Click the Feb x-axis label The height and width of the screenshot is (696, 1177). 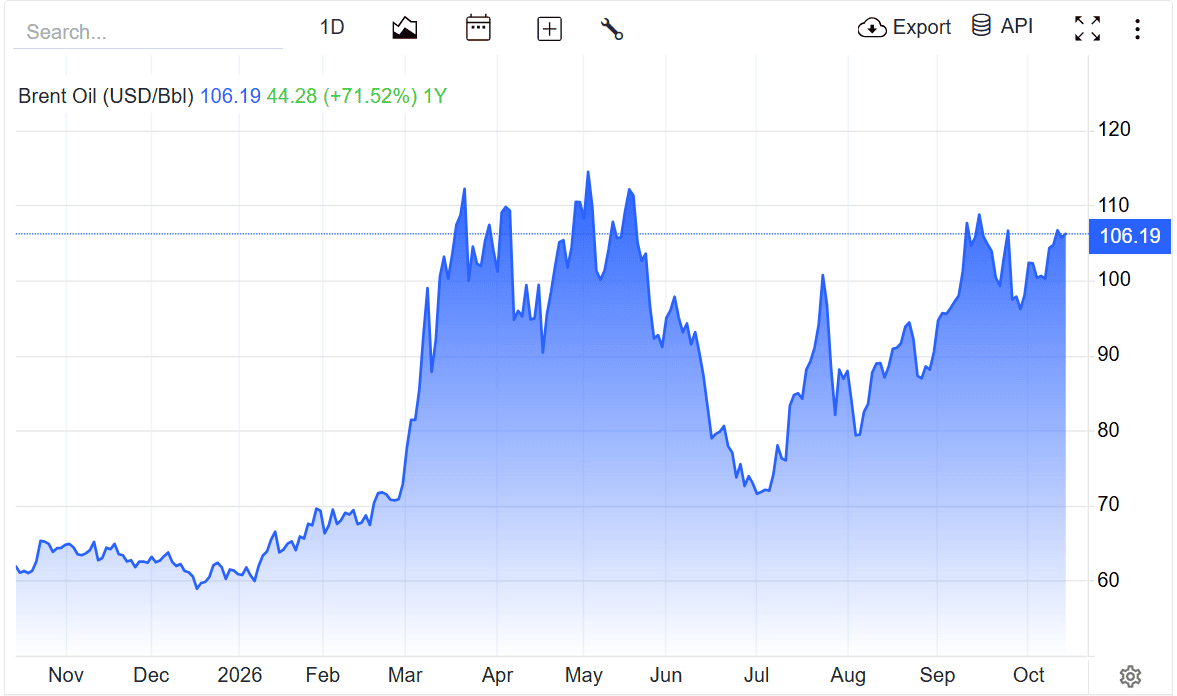point(323,675)
